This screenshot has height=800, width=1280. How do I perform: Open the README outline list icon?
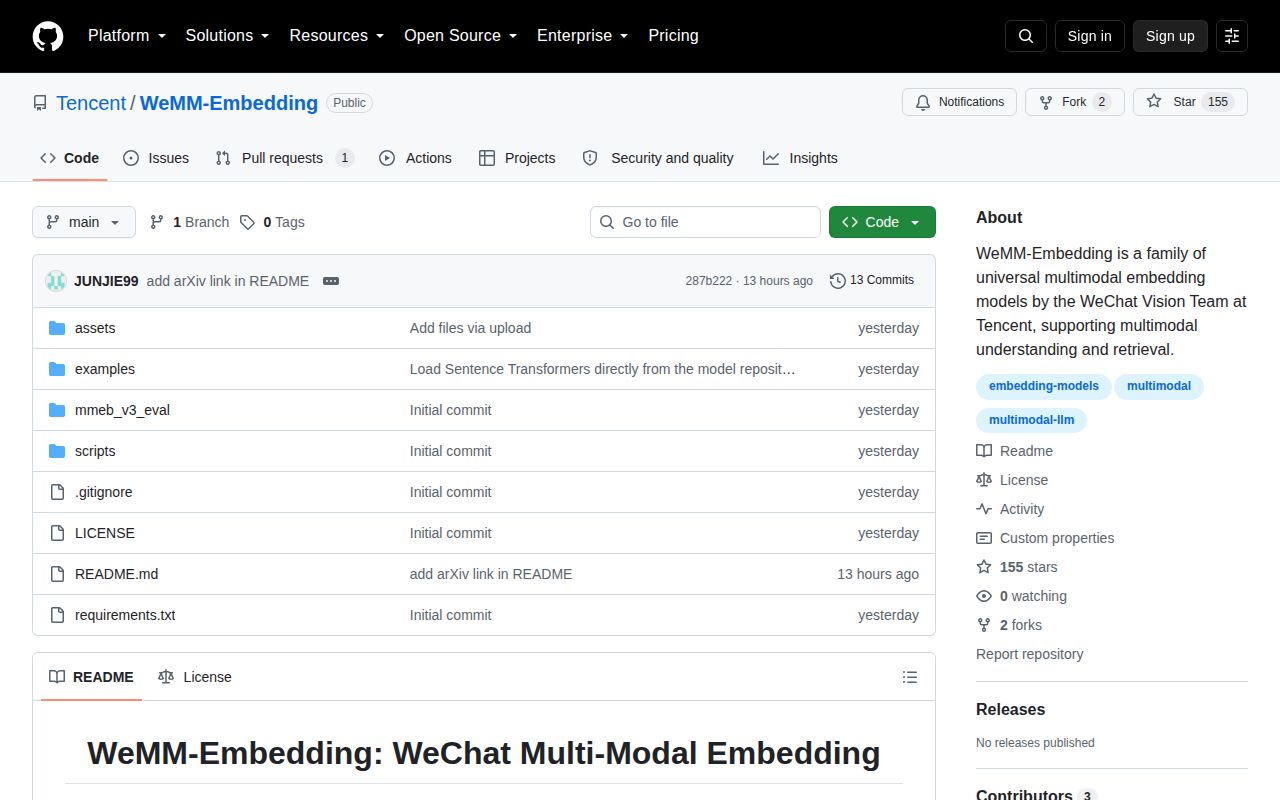point(910,677)
